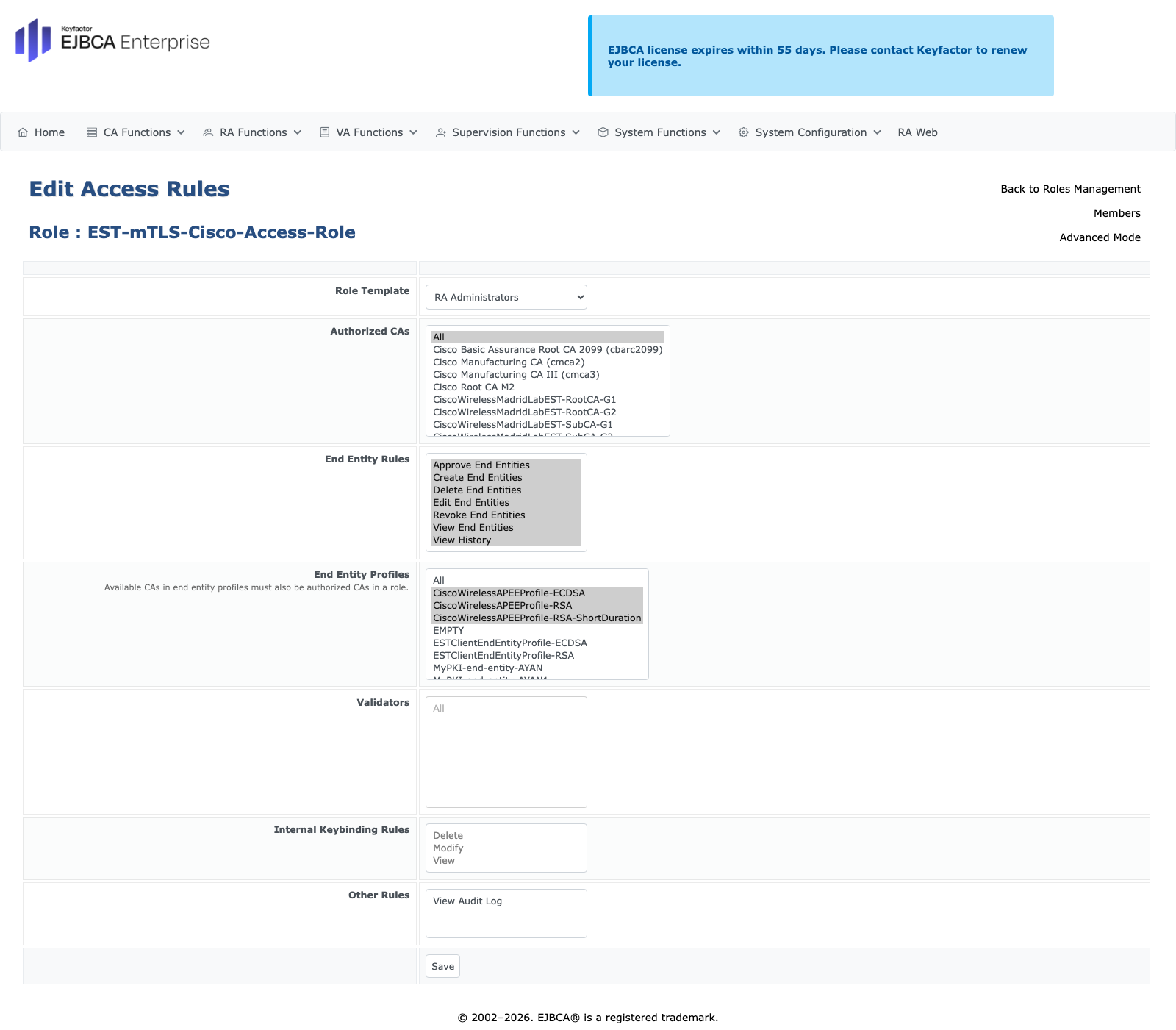Open the VA Functions menu
1176x1030 pixels.
tap(368, 132)
